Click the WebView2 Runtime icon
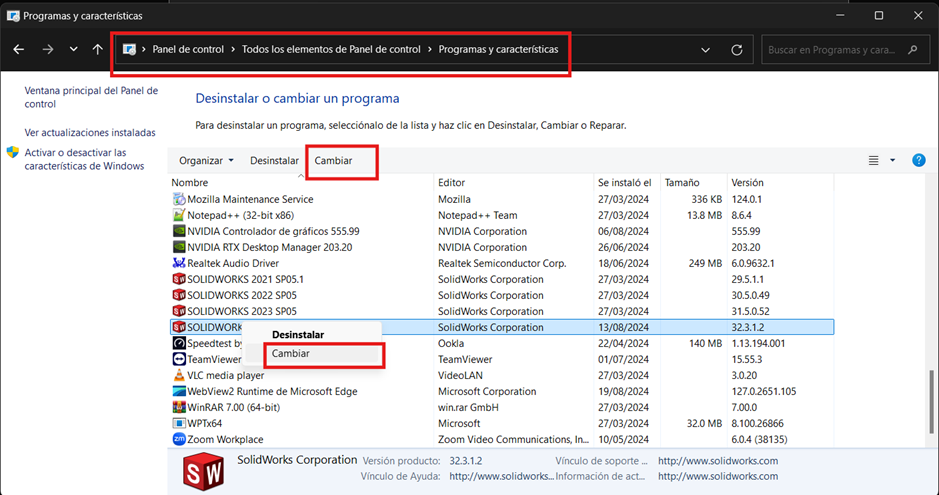The width and height of the screenshot is (939, 495). click(x=178, y=391)
